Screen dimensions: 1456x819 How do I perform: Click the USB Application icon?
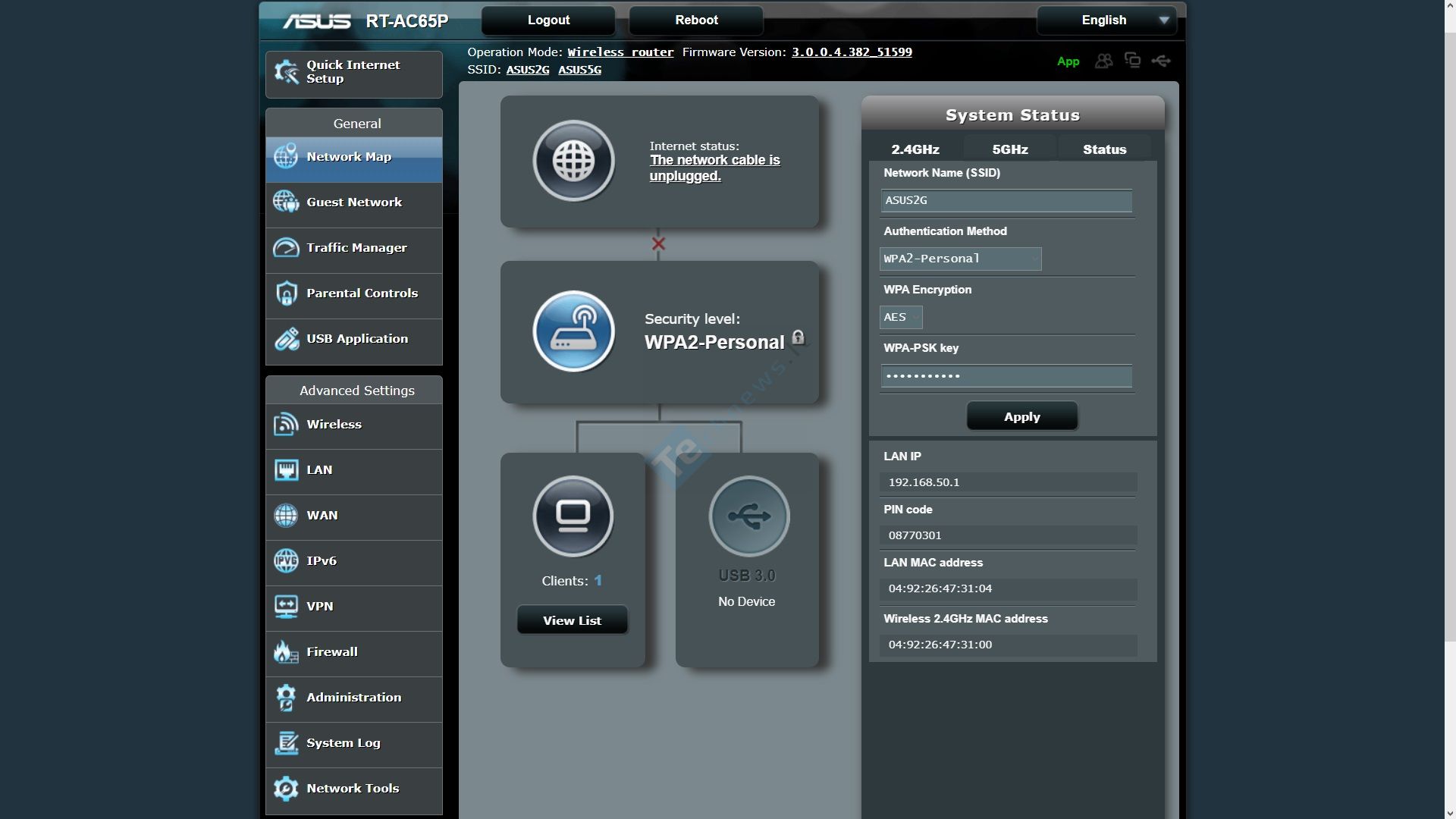tap(286, 338)
